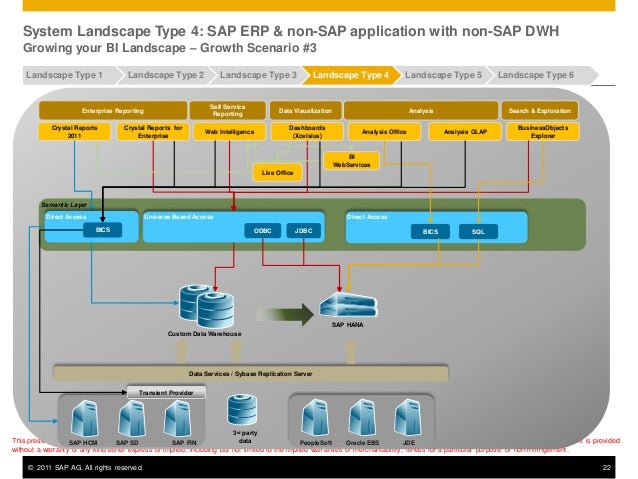Click the PeopleSoft label

[316, 443]
